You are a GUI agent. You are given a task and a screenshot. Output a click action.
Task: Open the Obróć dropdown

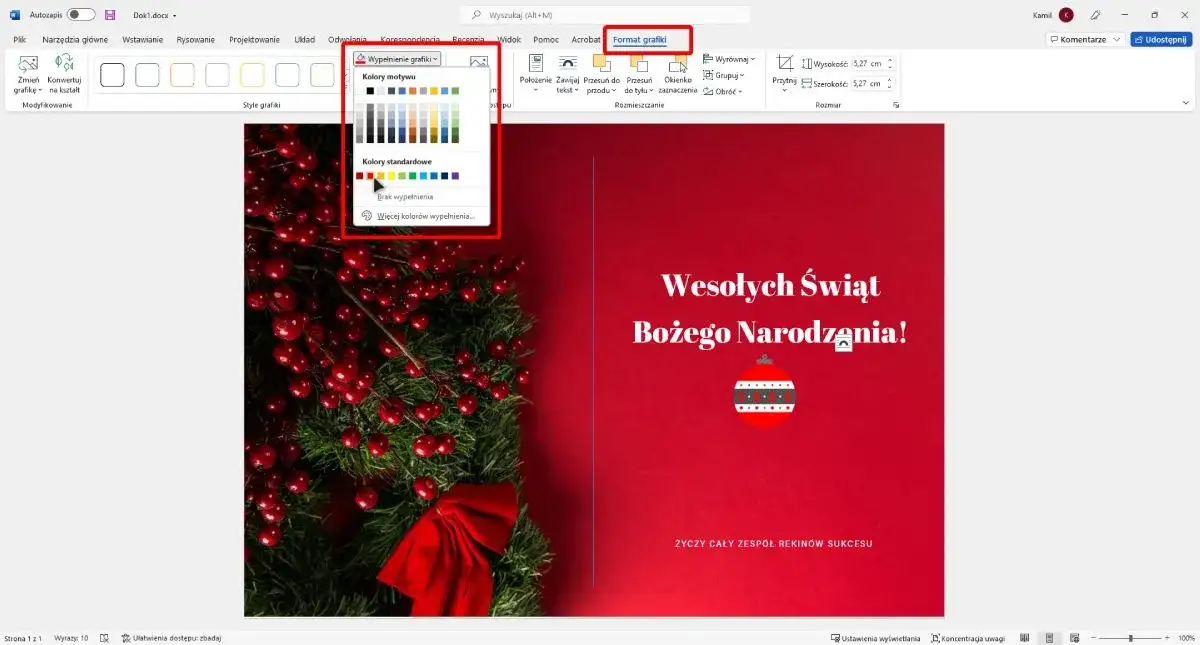tap(725, 89)
